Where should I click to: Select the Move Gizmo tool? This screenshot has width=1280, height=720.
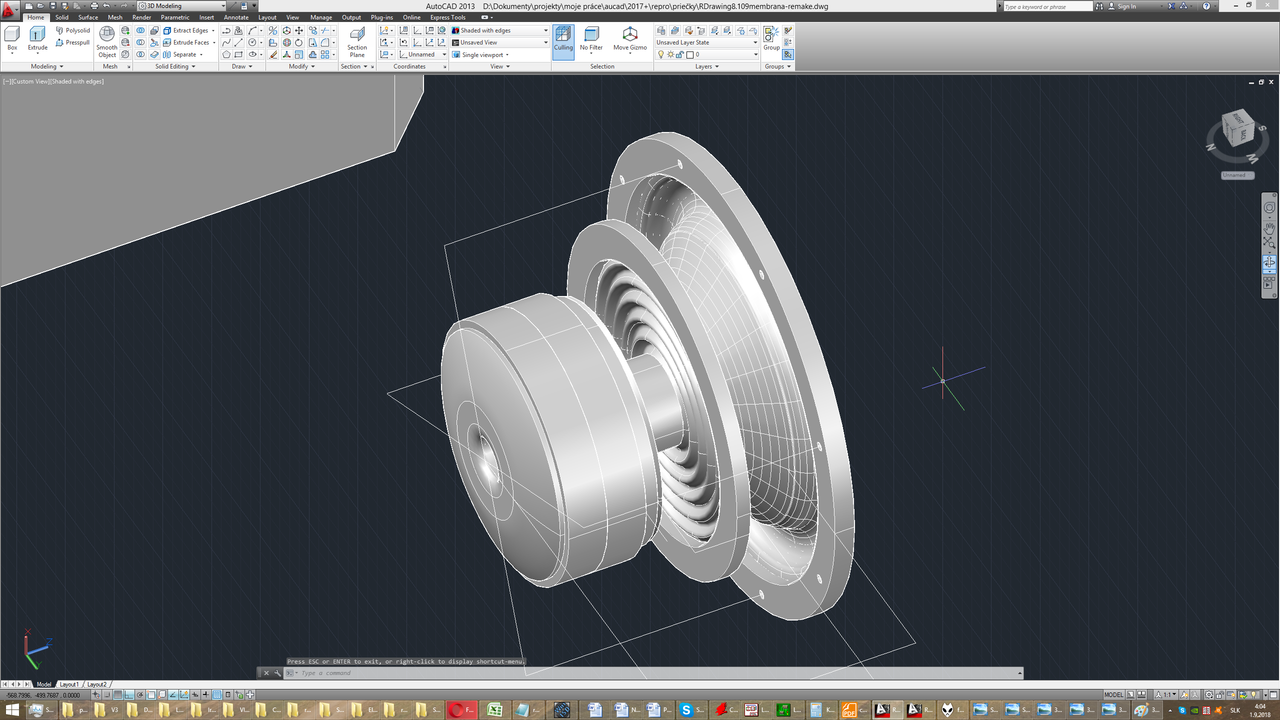pyautogui.click(x=630, y=40)
